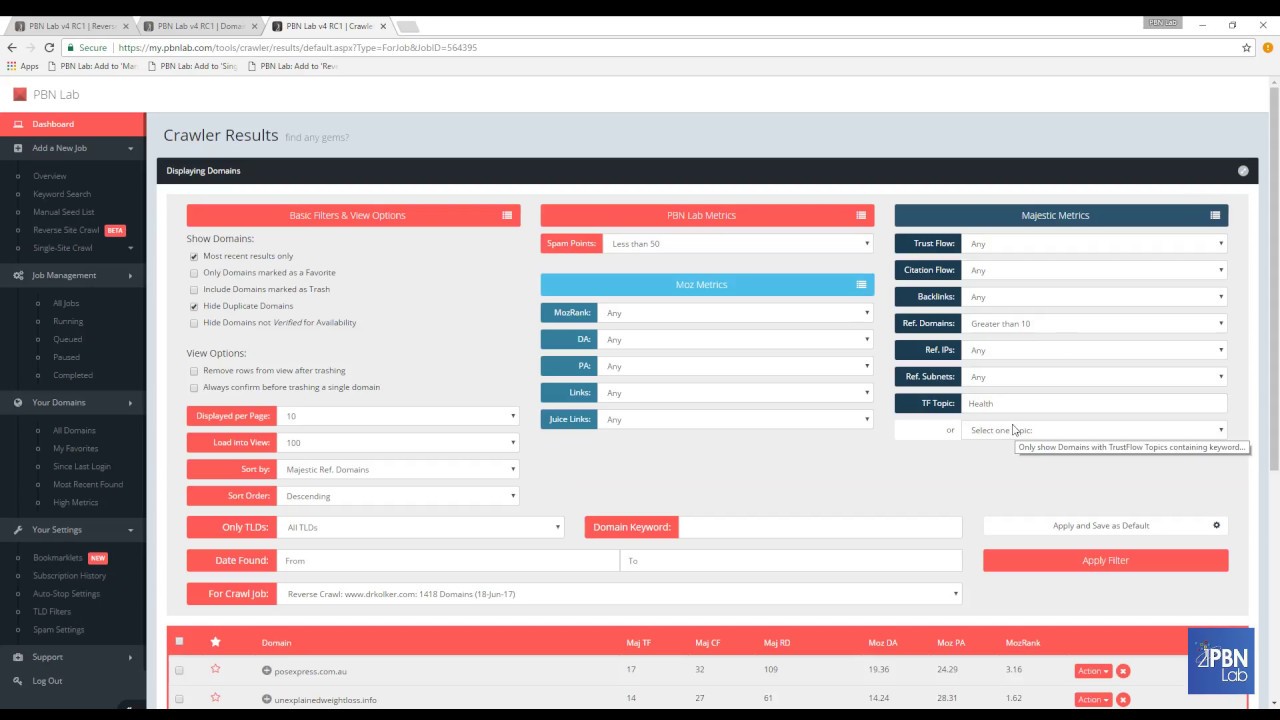This screenshot has width=1280, height=720.
Task: Open All Jobs in the sidebar
Action: click(x=66, y=303)
